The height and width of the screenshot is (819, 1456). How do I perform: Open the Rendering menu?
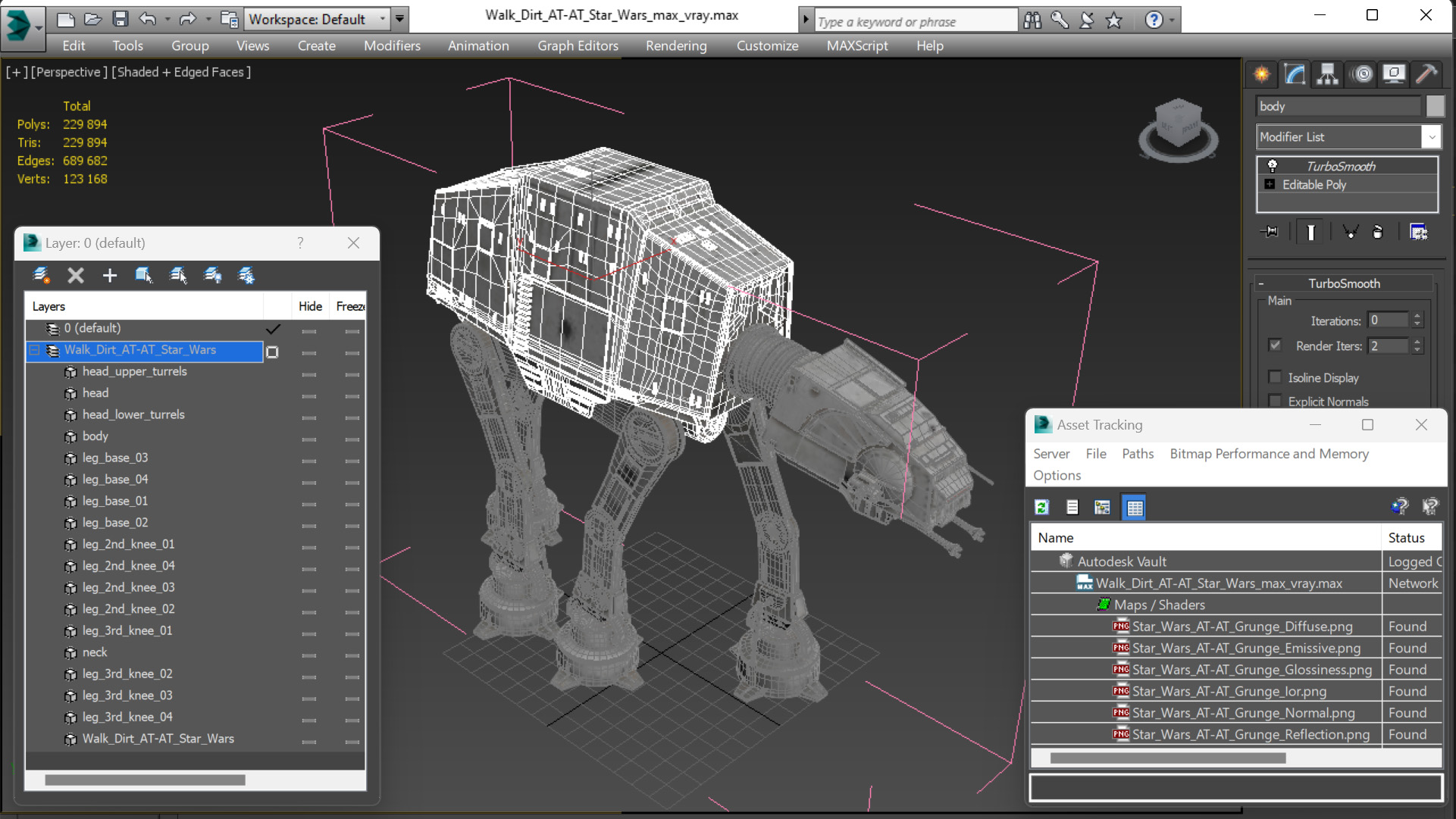click(676, 45)
